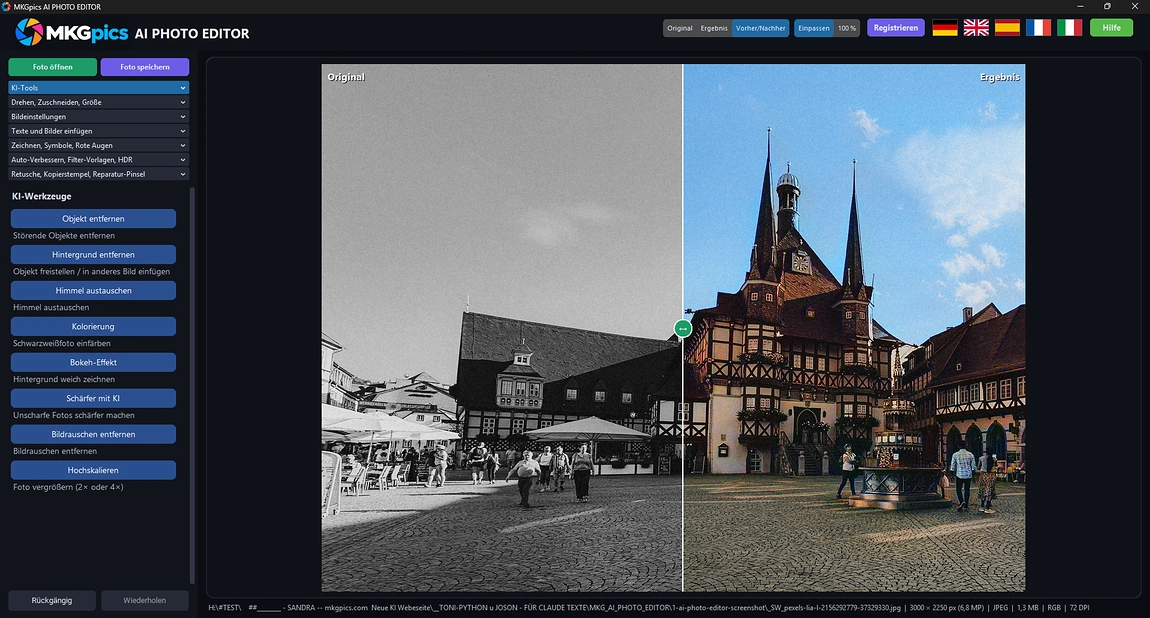1150x618 pixels.
Task: Run the Kolorierung tool
Action: coord(93,326)
